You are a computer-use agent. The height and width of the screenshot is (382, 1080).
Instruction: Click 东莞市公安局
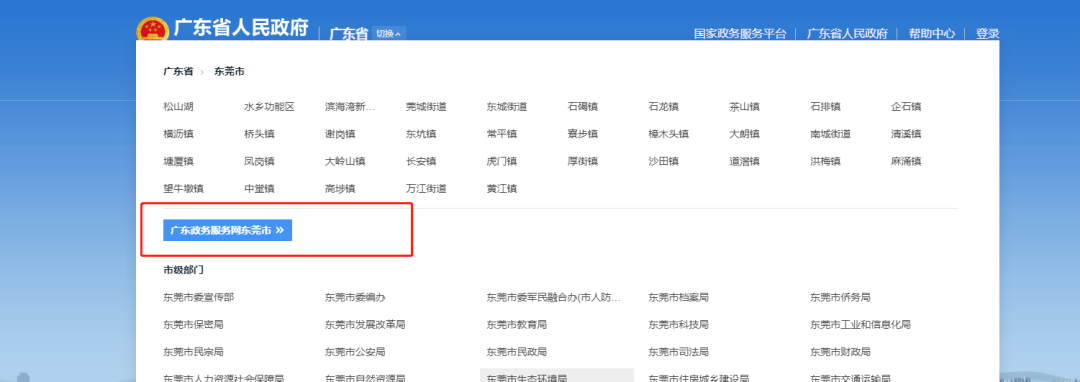pos(355,352)
